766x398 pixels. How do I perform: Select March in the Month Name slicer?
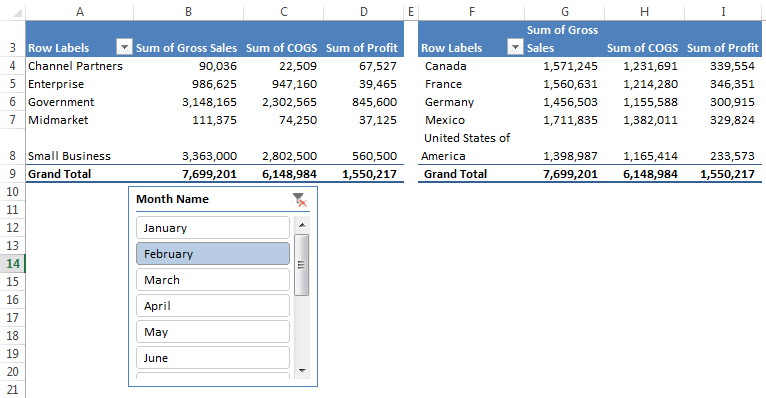click(213, 280)
